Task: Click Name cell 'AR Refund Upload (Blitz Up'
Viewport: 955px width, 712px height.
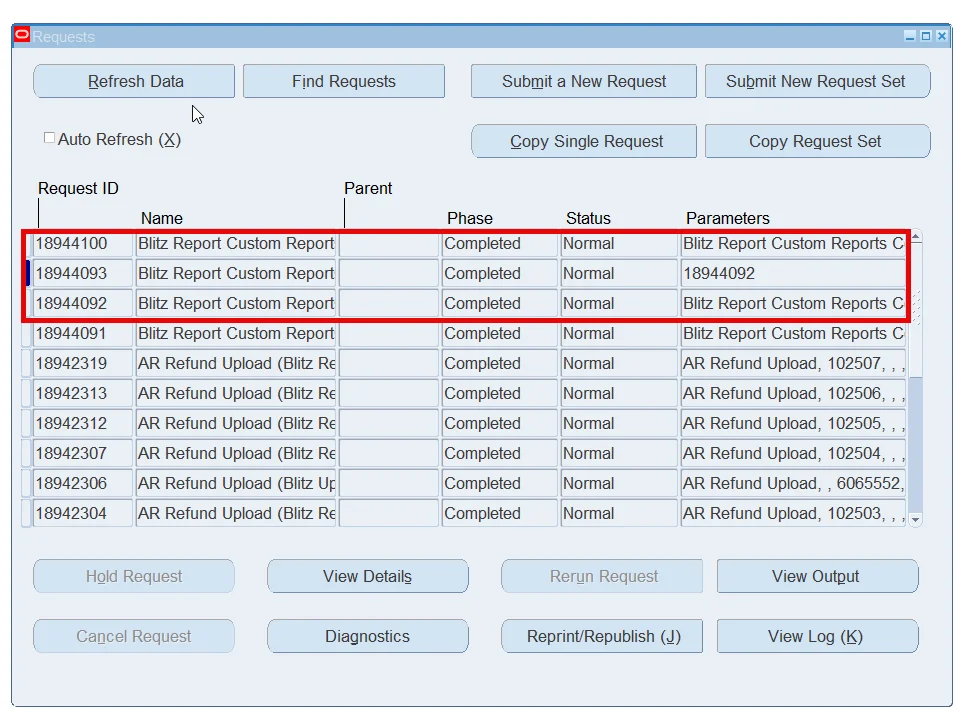Action: tap(236, 484)
